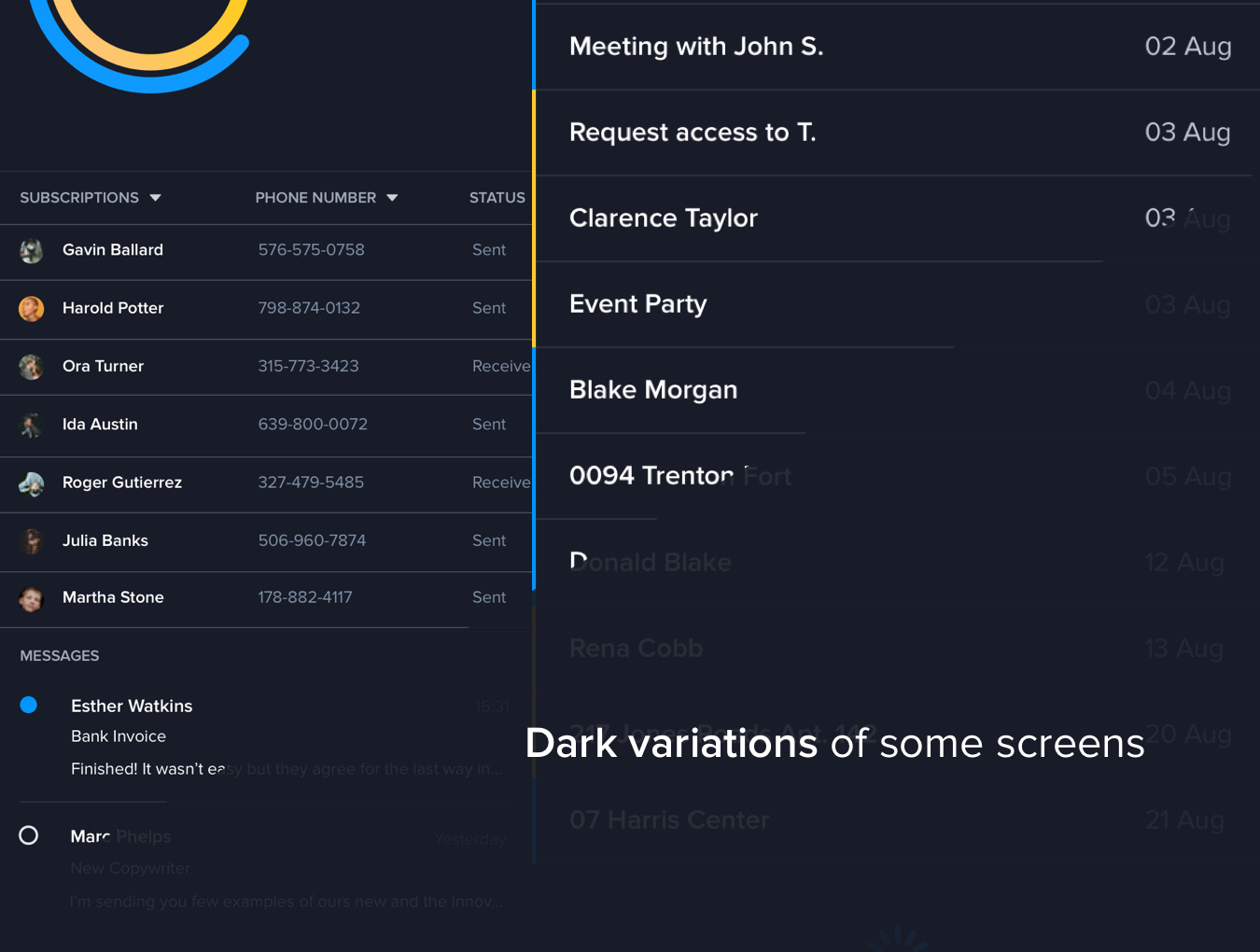Click Julia Banks's avatar icon

(32, 541)
